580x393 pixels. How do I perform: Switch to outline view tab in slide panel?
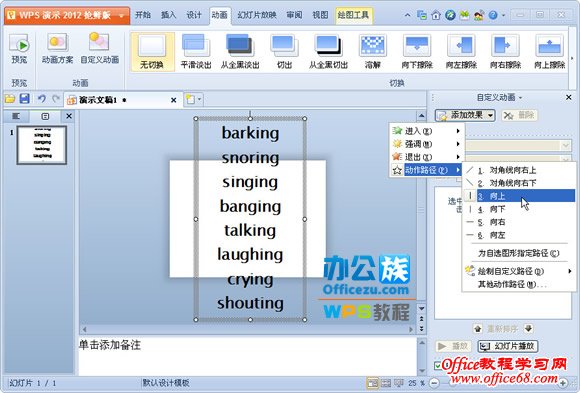click(16, 116)
